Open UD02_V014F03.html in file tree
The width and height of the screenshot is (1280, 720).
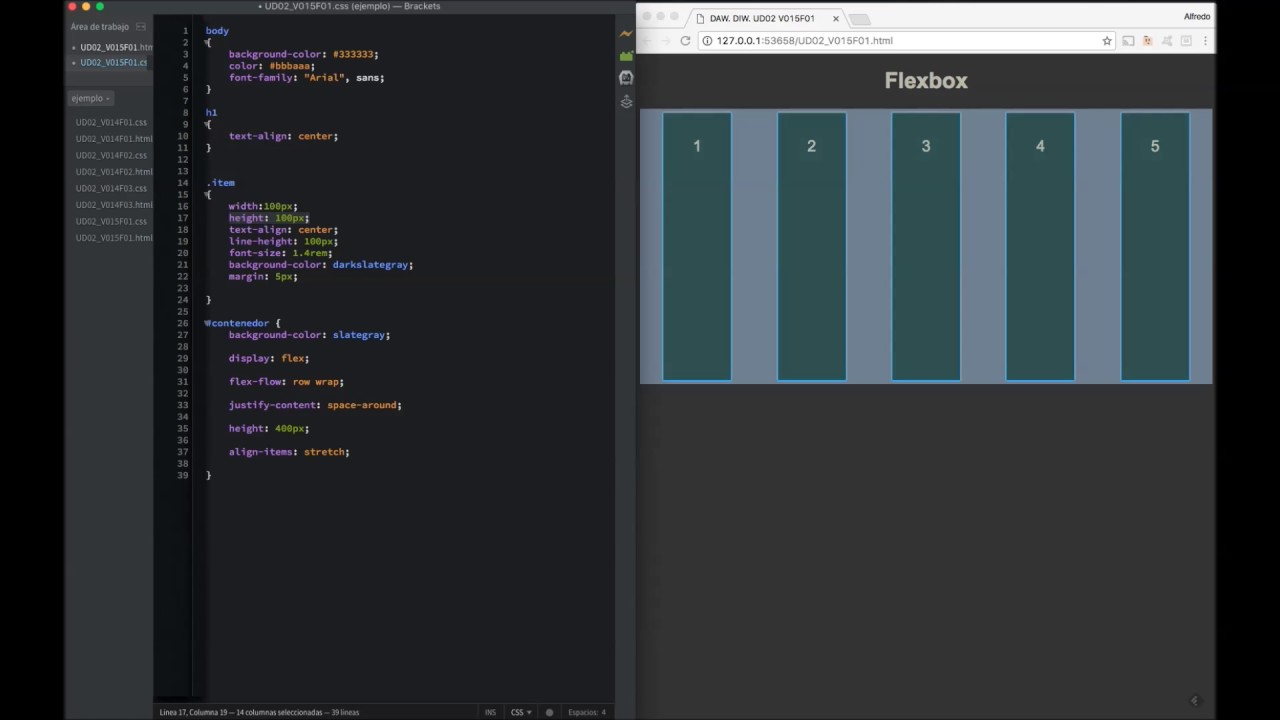pos(113,205)
